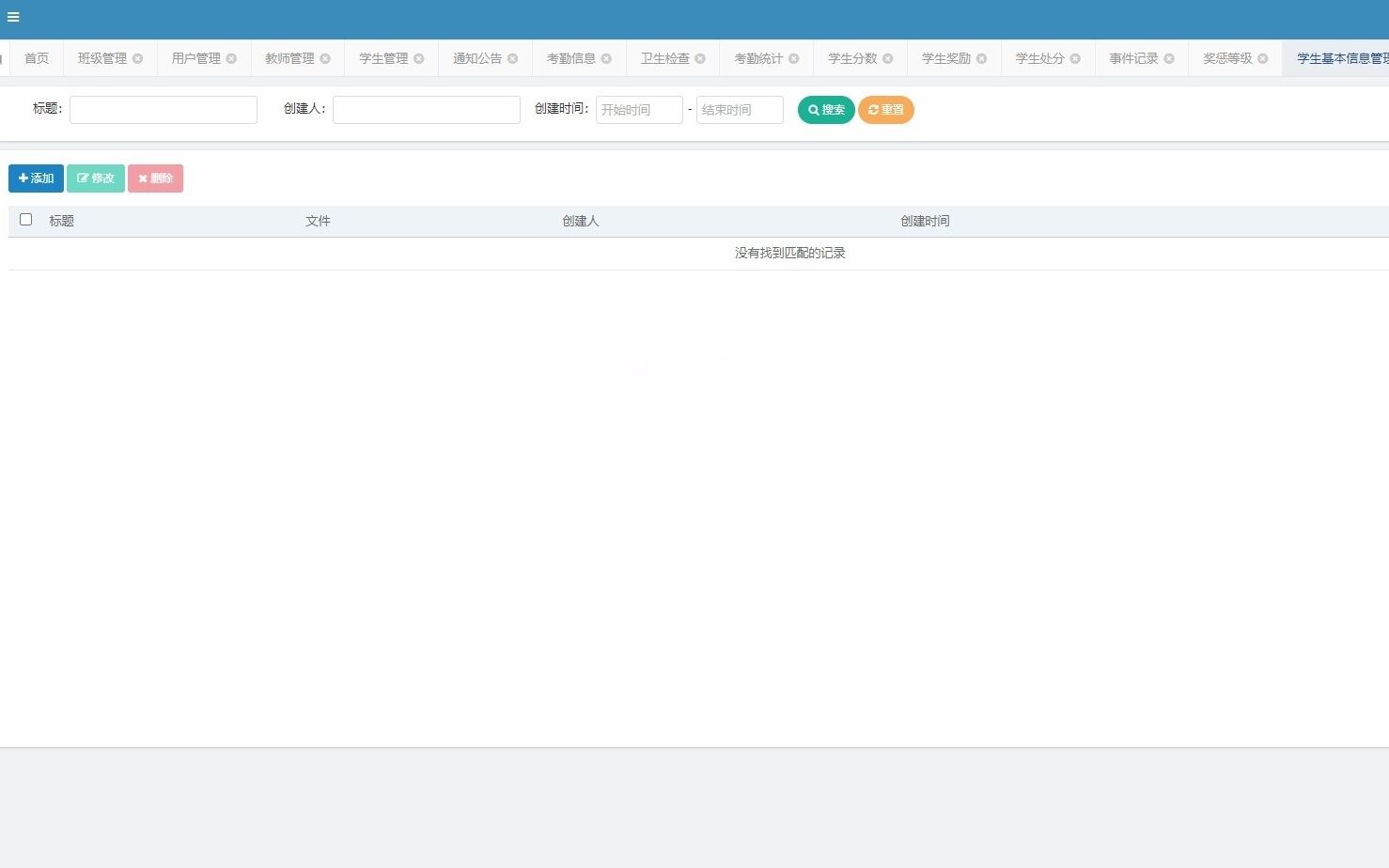Focus the 创建人 search input
Viewport: 1389px width, 868px height.
tap(427, 110)
